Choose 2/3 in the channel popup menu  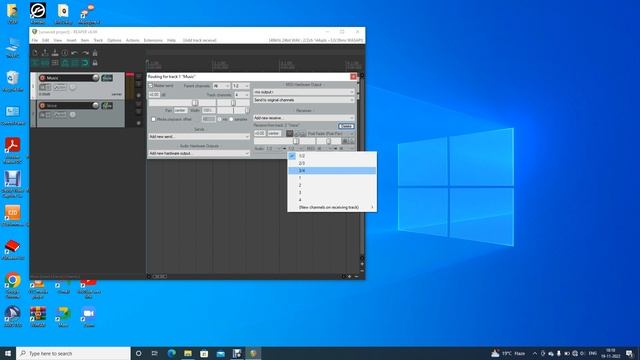coord(332,163)
